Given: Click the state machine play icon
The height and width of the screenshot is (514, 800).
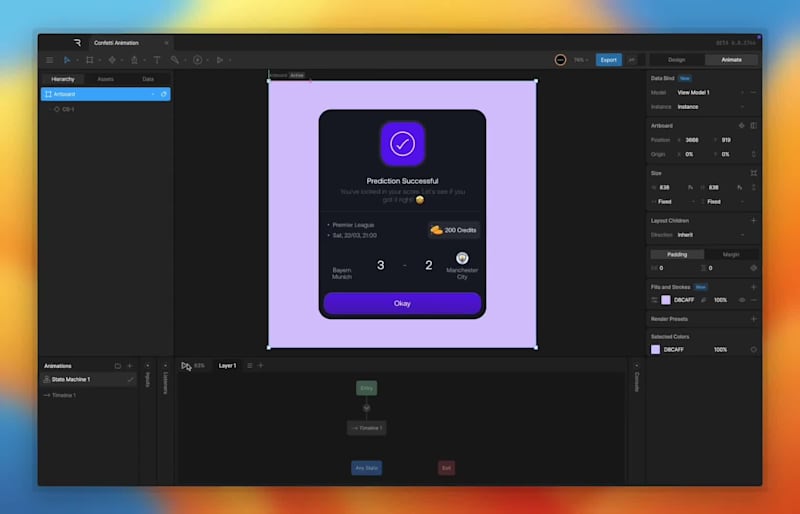Looking at the screenshot, I should (186, 366).
